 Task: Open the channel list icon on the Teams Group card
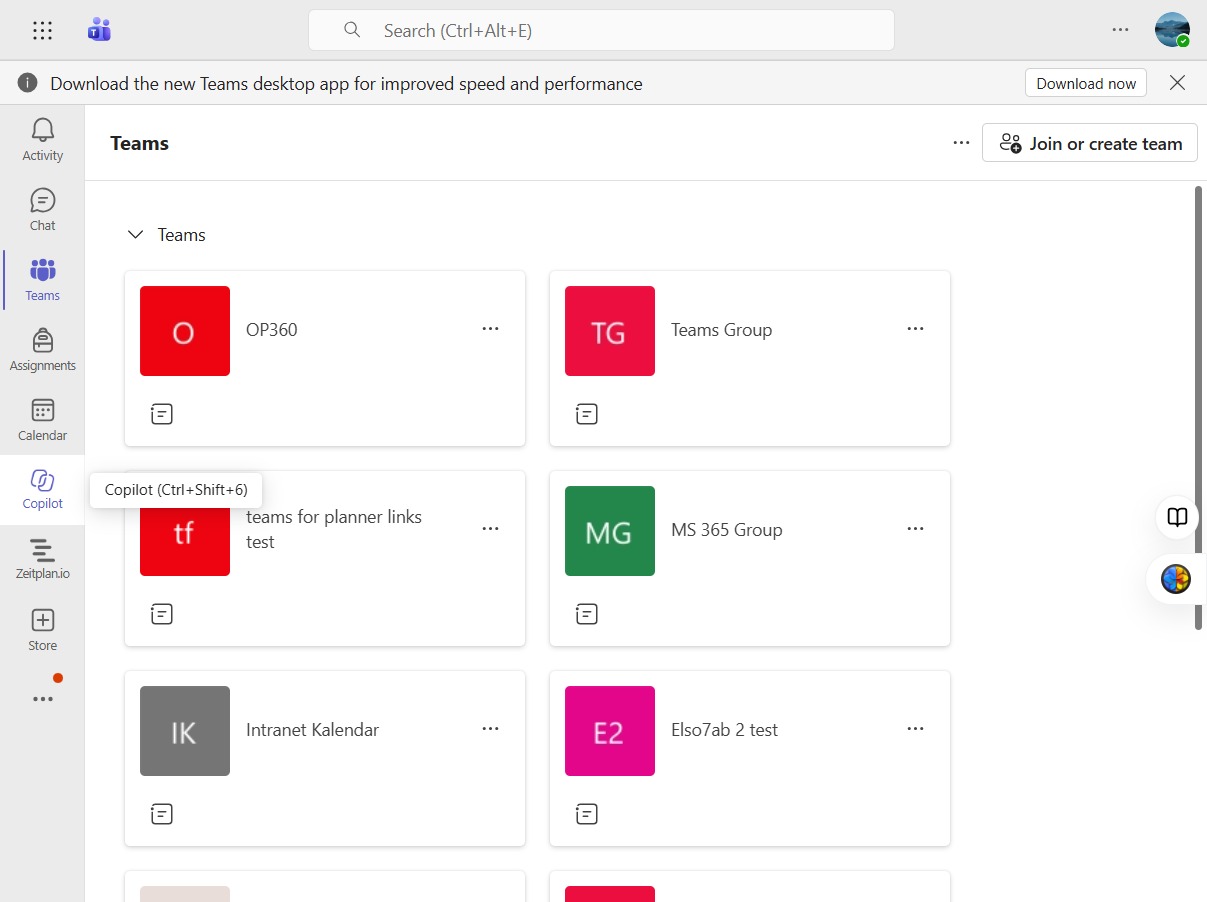coord(587,414)
